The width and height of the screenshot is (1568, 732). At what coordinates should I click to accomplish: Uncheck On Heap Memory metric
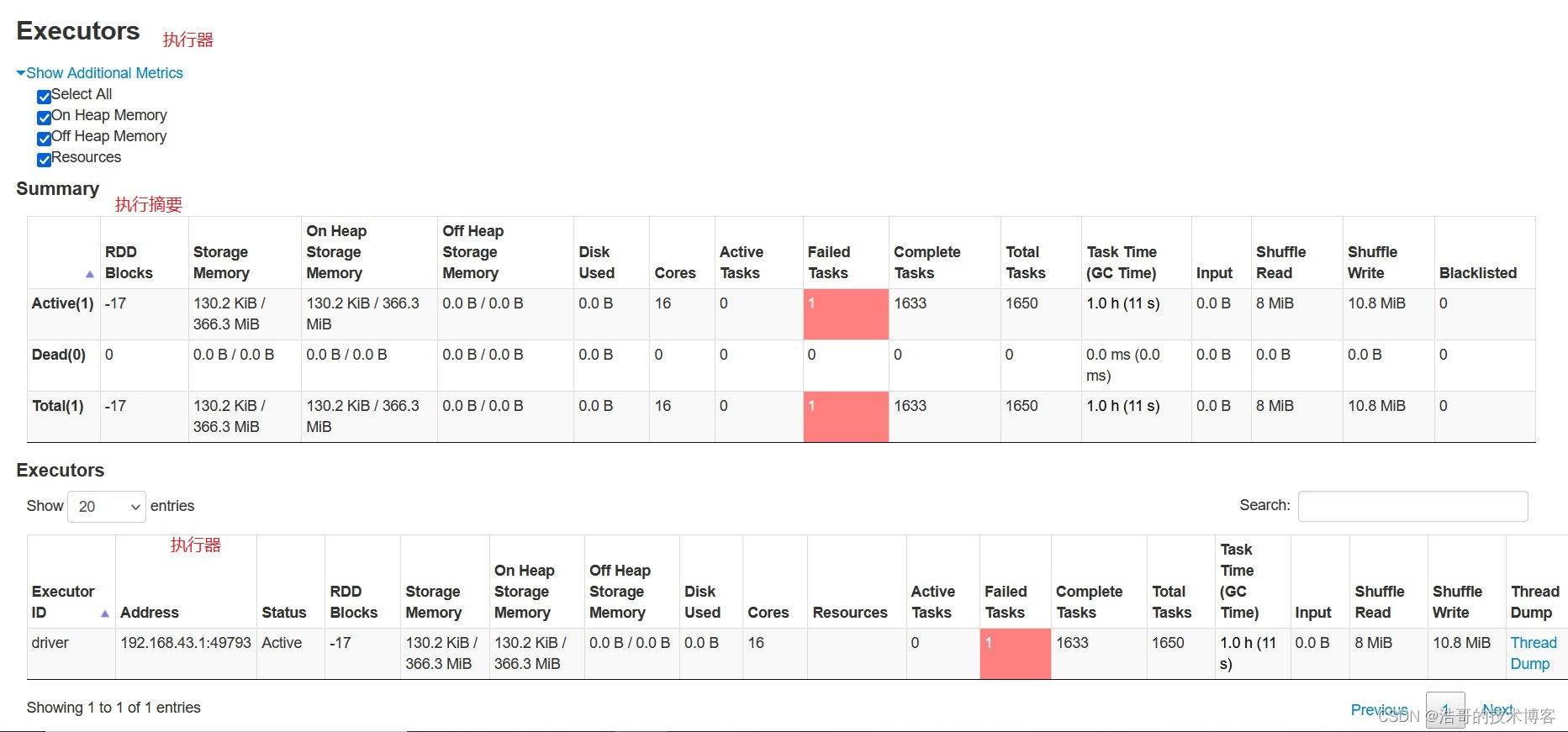point(44,117)
